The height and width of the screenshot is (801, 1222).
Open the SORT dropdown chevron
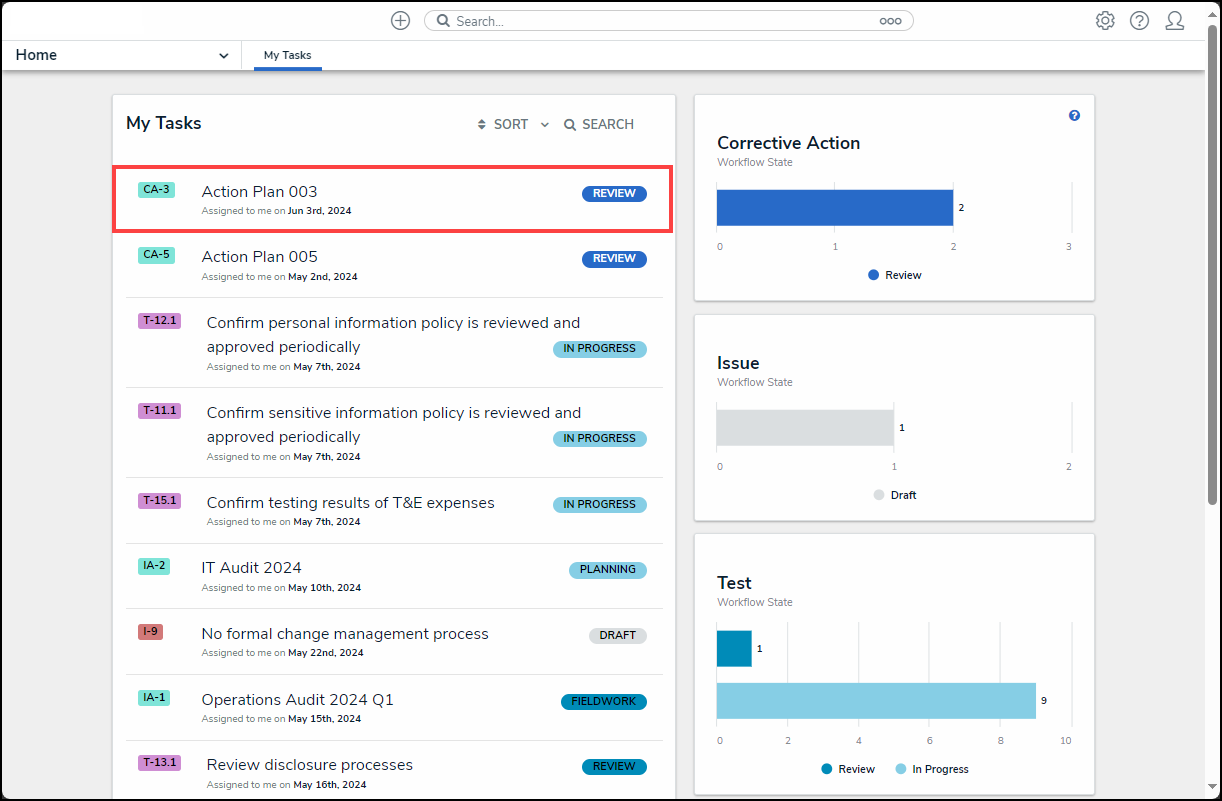click(545, 125)
